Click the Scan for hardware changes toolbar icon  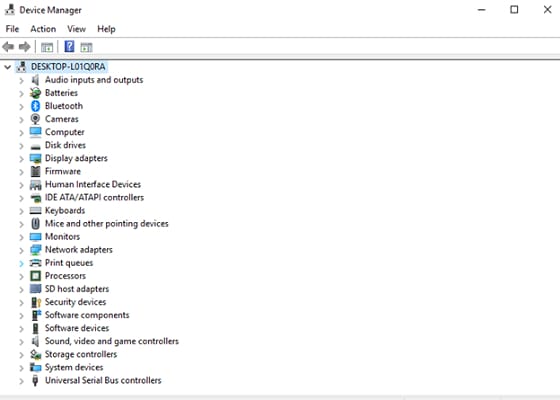pos(86,47)
